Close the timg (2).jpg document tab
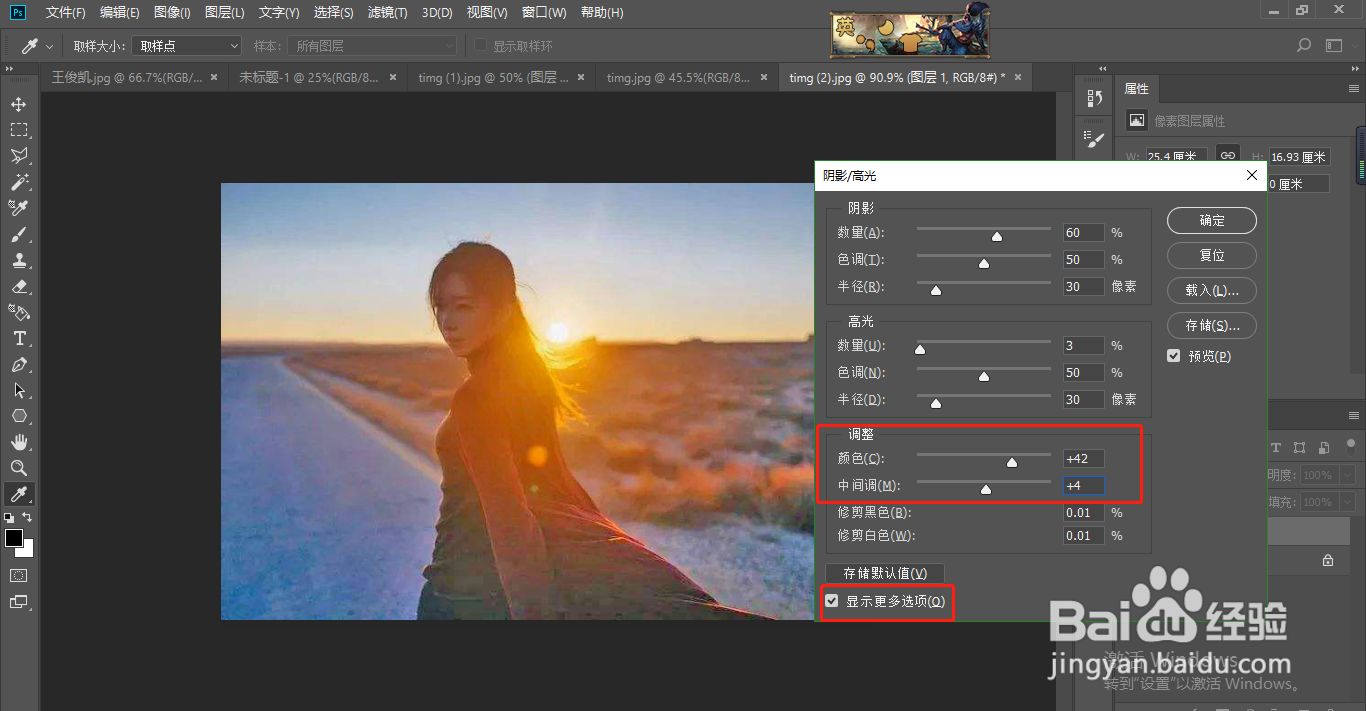 coord(1017,77)
